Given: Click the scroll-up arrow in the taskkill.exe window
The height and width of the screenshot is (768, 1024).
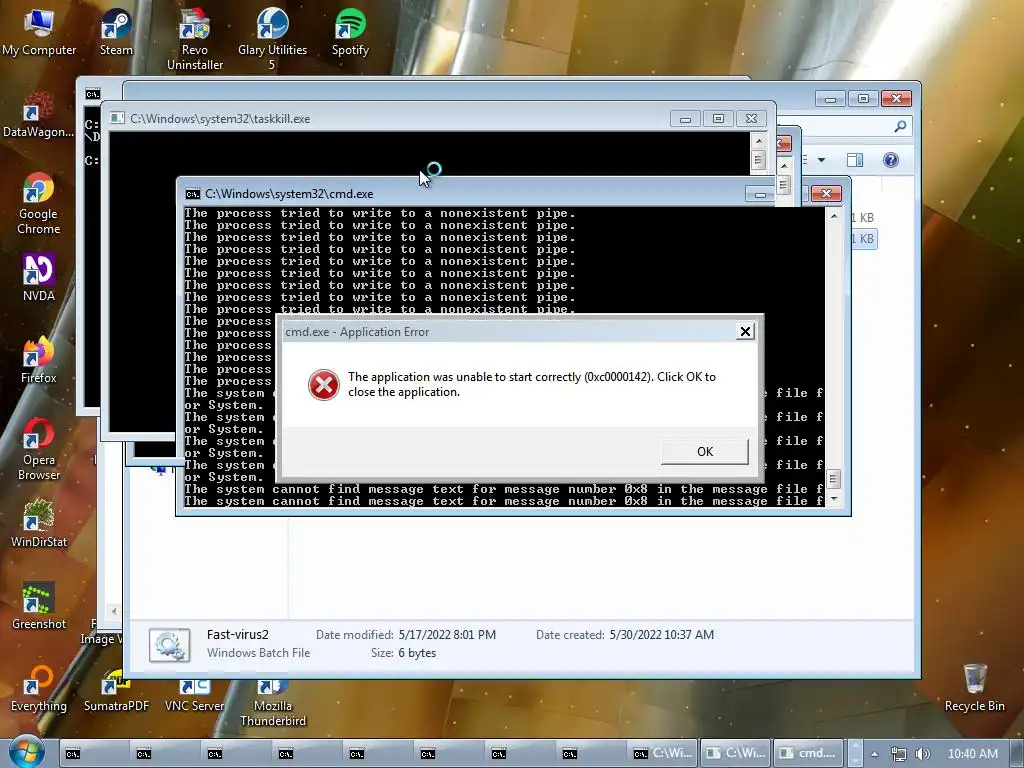Looking at the screenshot, I should pos(758,140).
